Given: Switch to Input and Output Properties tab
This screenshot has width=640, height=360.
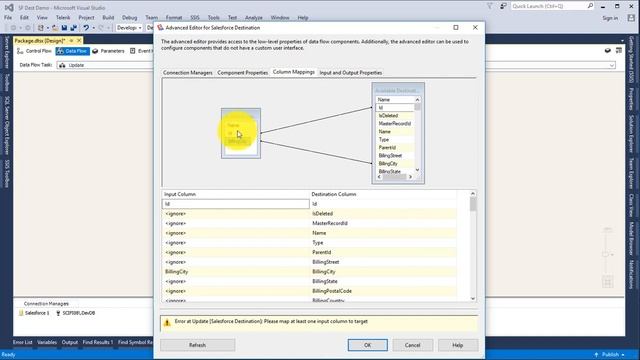Looking at the screenshot, I should (x=351, y=73).
